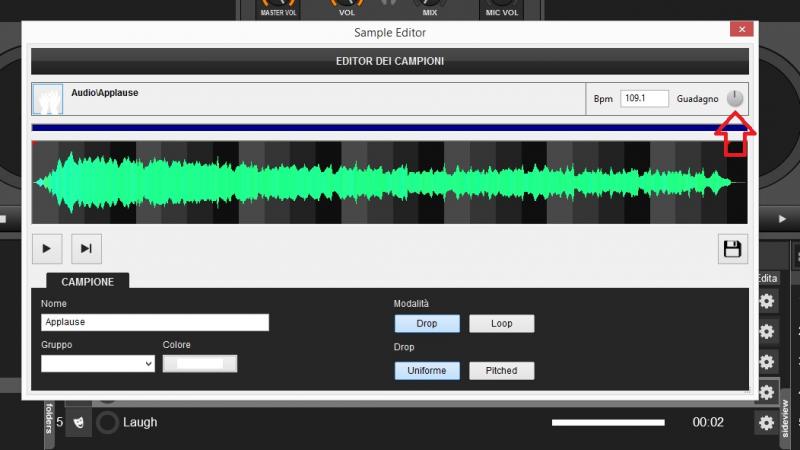This screenshot has width=800, height=450.
Task: Select Drop mode under Modalità
Action: click(426, 324)
